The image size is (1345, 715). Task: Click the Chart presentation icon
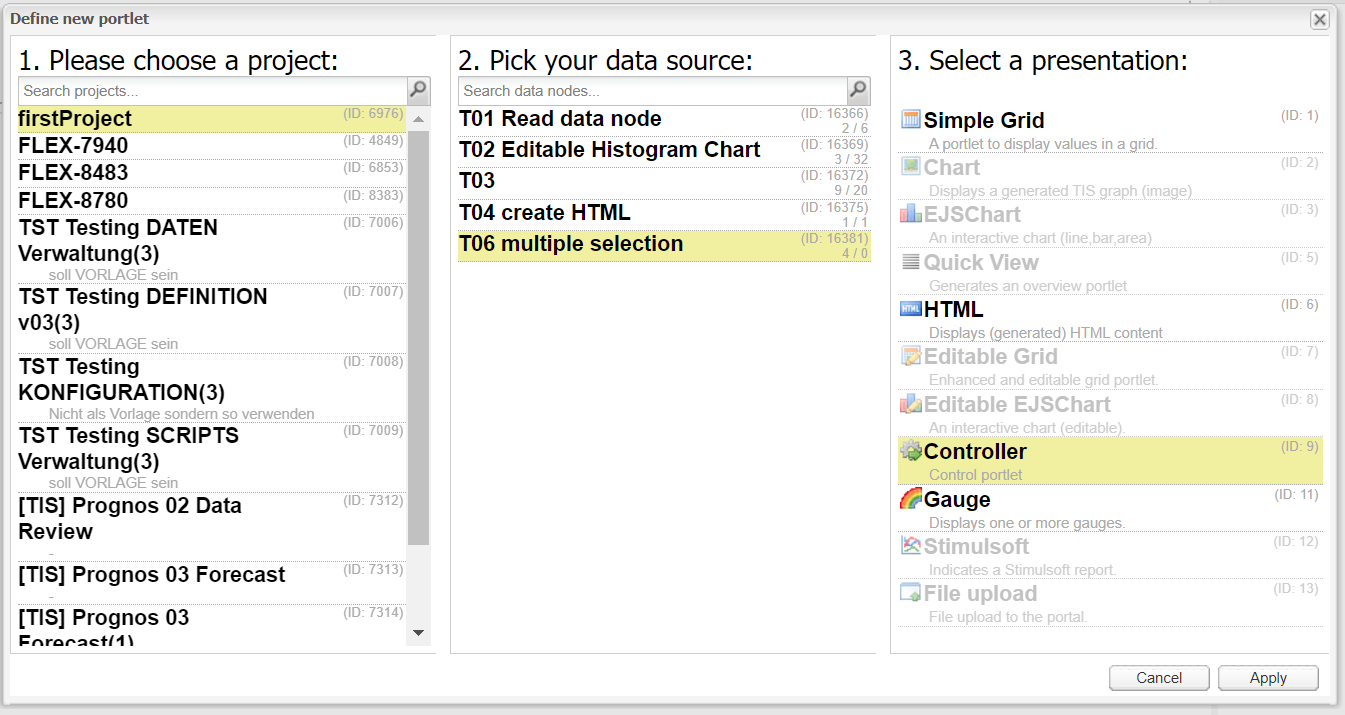(911, 167)
